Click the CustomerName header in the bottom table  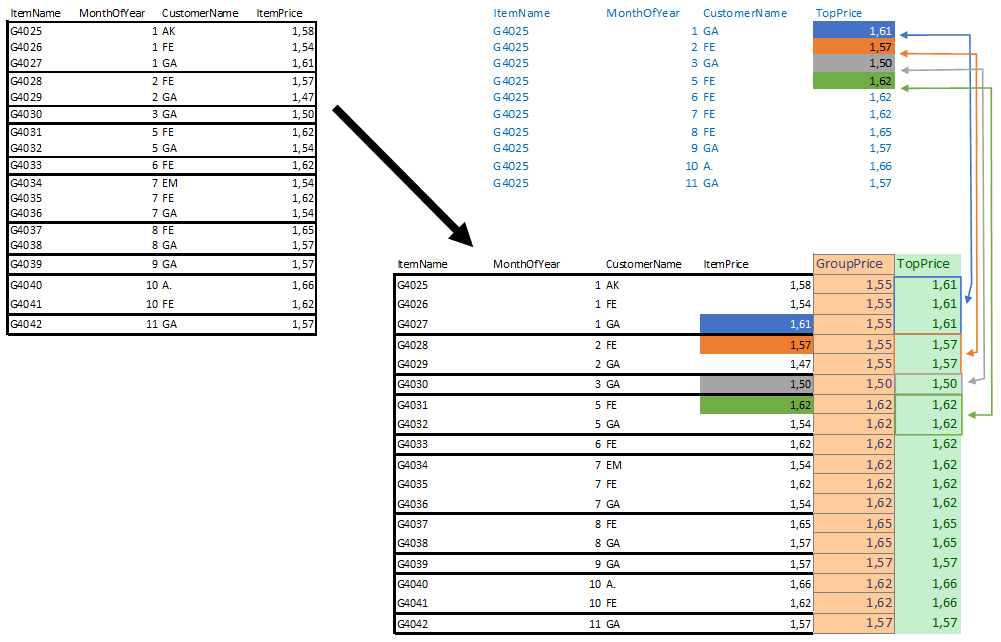pyautogui.click(x=644, y=264)
